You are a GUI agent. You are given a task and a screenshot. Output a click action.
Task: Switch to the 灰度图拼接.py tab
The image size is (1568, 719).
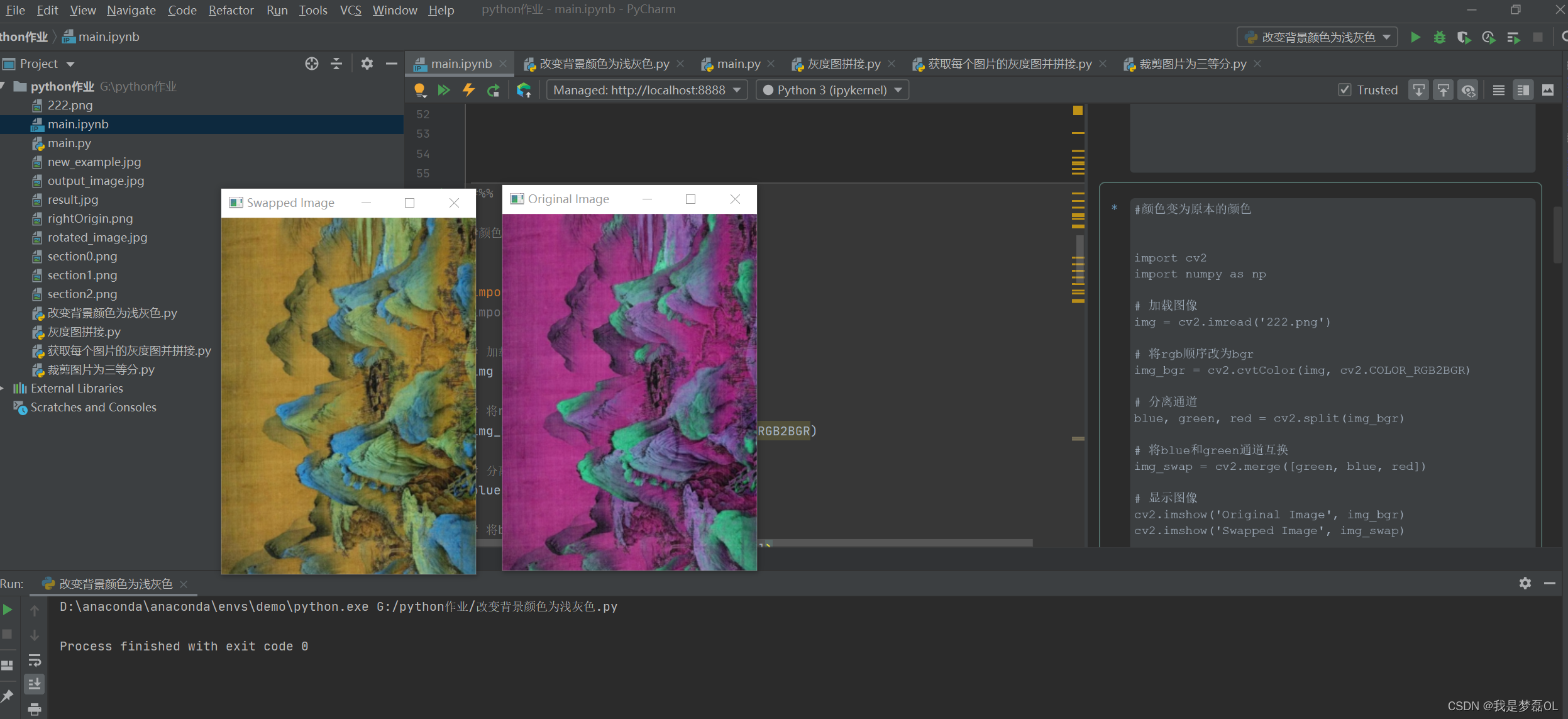coord(844,64)
